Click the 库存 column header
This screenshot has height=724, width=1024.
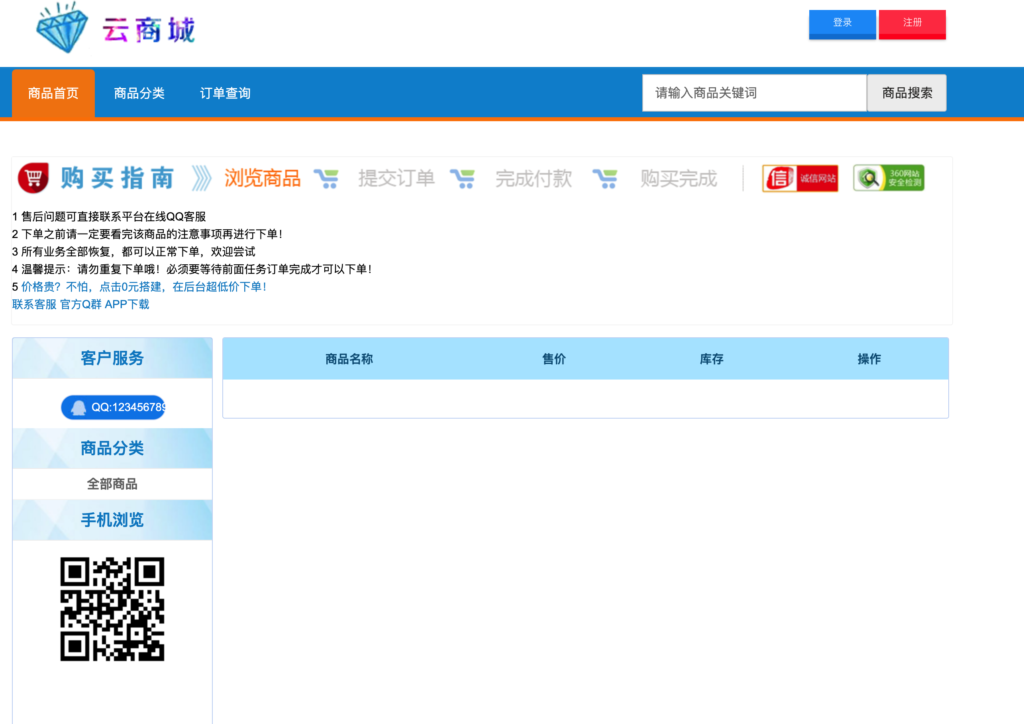(x=711, y=359)
